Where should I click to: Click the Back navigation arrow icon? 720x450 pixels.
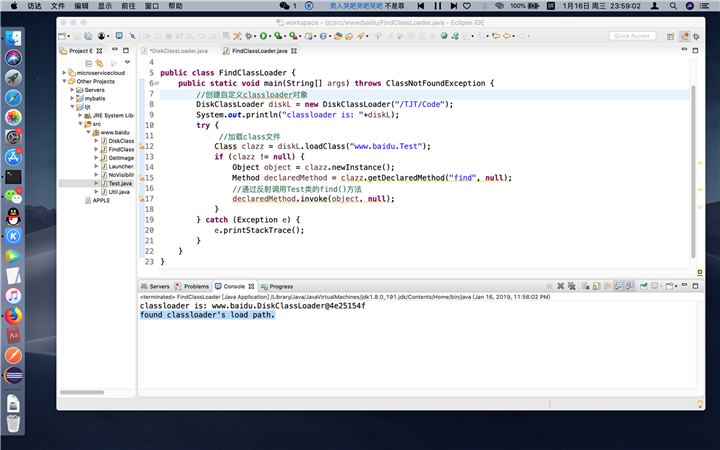pyautogui.click(x=506, y=36)
